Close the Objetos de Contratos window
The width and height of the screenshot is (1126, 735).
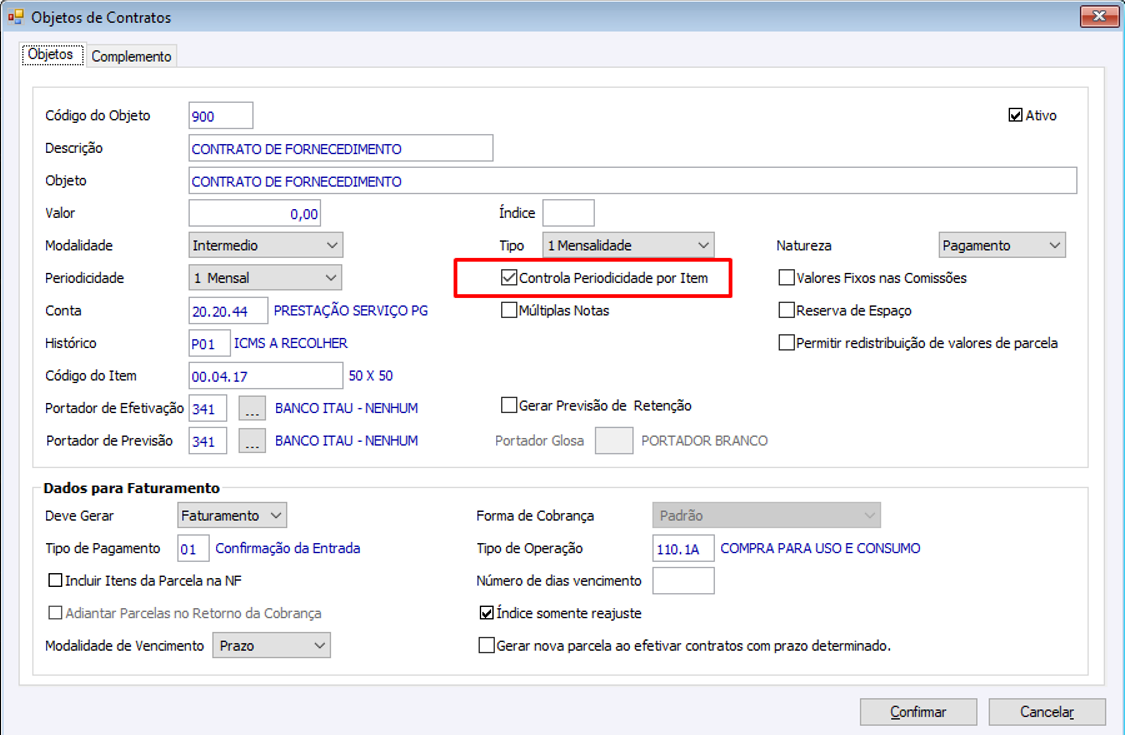(x=1099, y=16)
